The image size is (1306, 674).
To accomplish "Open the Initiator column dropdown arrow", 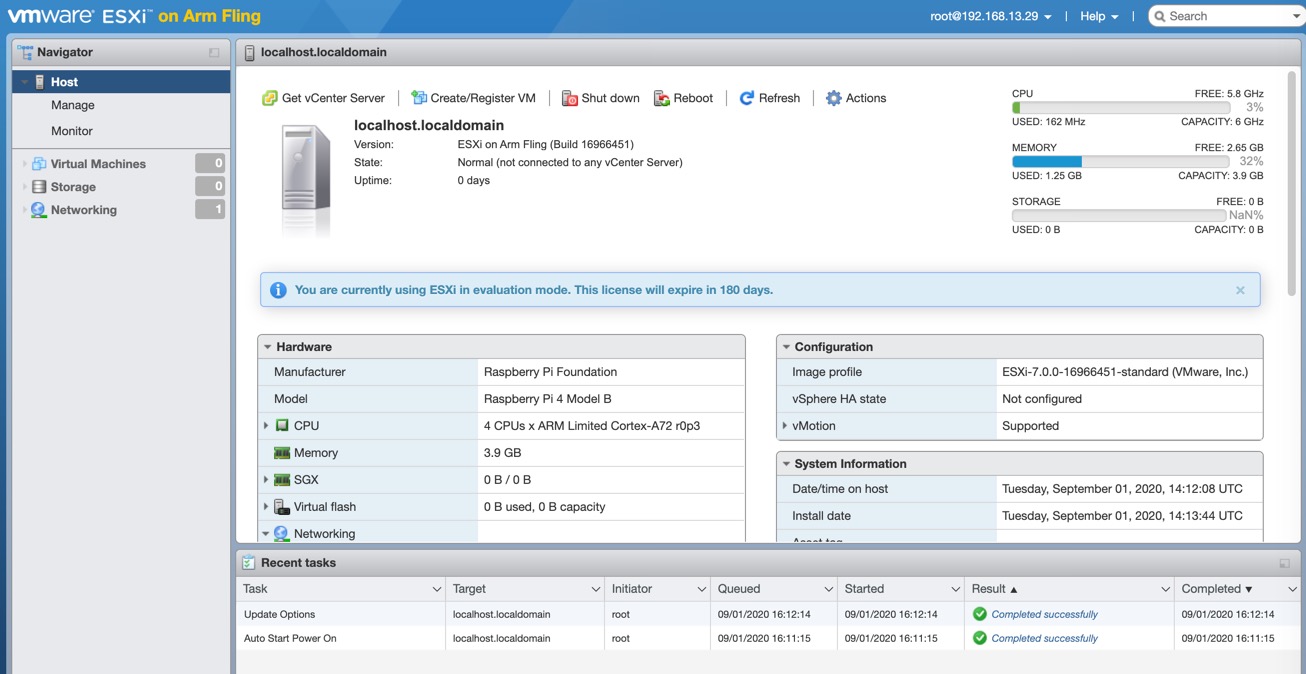I will pos(701,589).
